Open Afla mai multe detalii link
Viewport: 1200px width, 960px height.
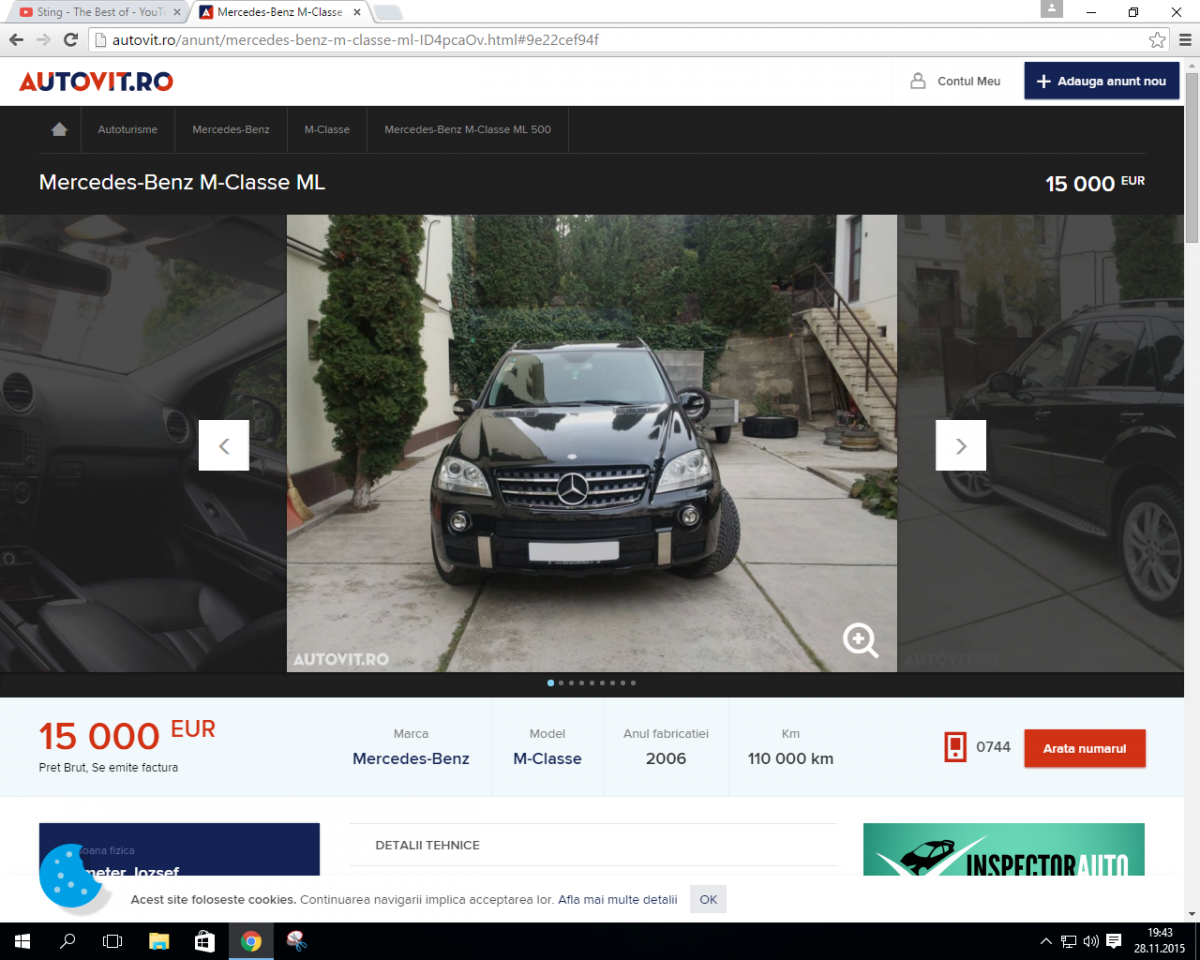pyautogui.click(x=618, y=899)
